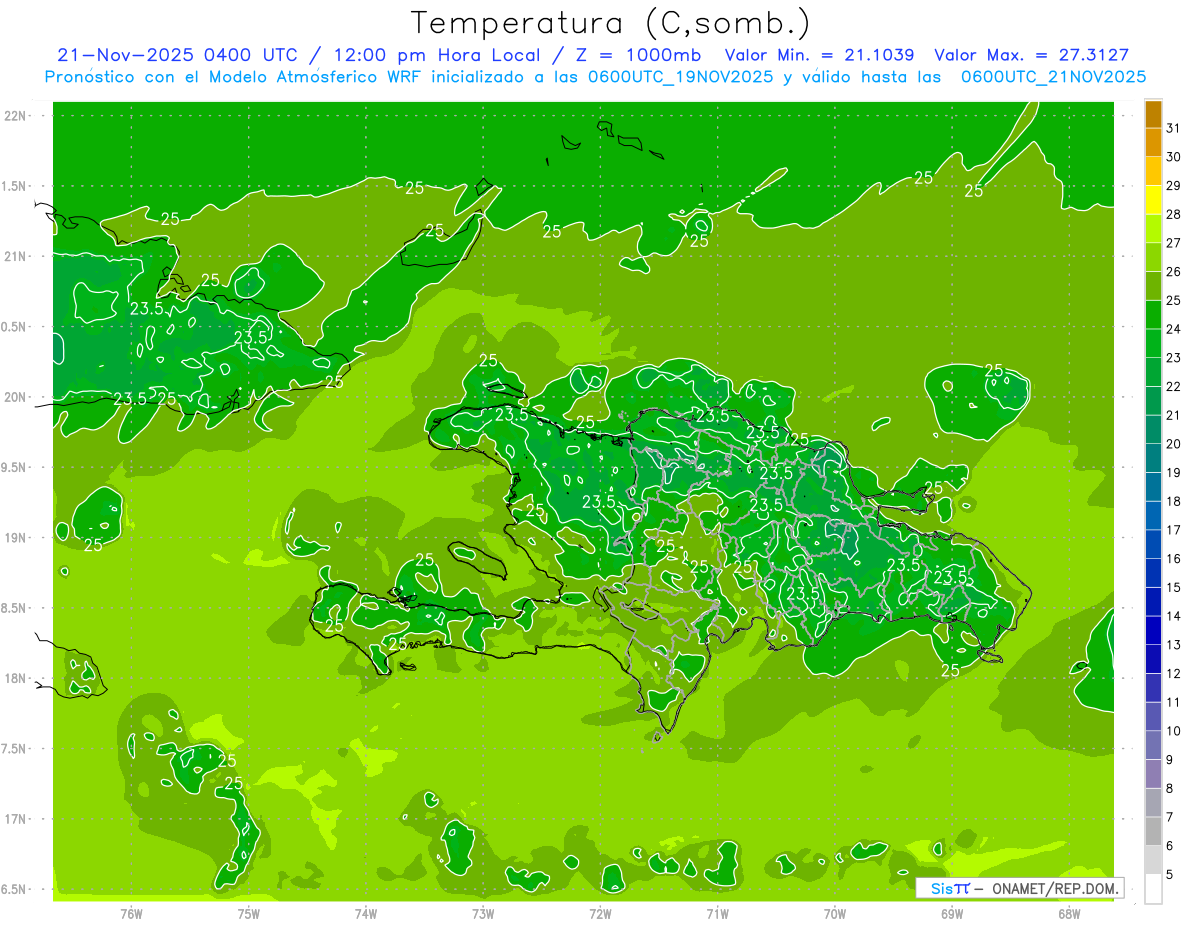
Task: Click the 73W longitude axis label
Action: (x=483, y=913)
